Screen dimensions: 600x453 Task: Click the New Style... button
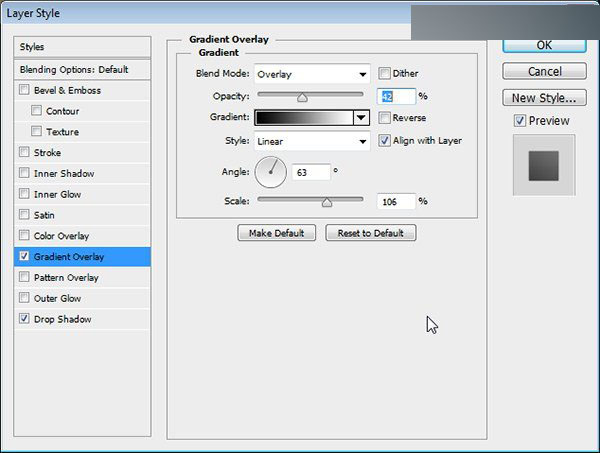tap(544, 98)
